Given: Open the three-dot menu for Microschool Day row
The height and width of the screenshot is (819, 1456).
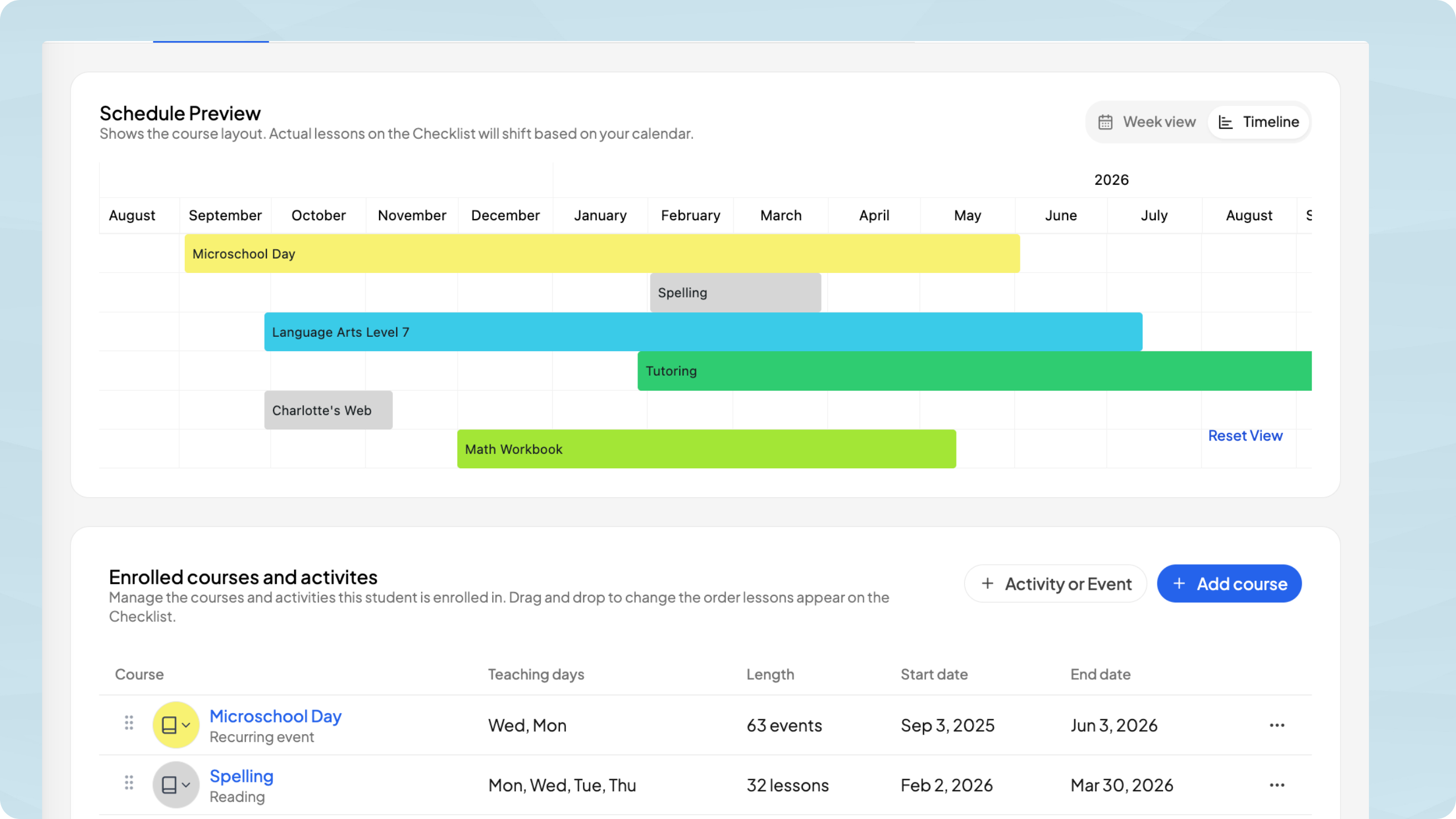Looking at the screenshot, I should pyautogui.click(x=1277, y=725).
